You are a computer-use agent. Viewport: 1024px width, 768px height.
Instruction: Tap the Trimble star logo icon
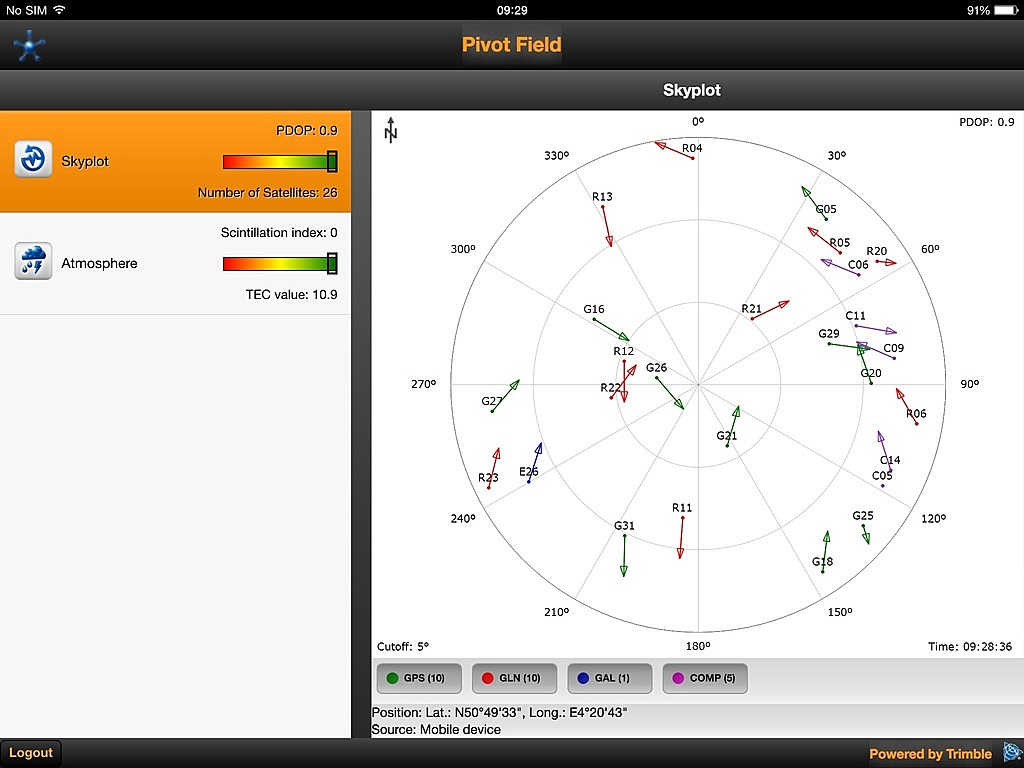click(x=29, y=45)
